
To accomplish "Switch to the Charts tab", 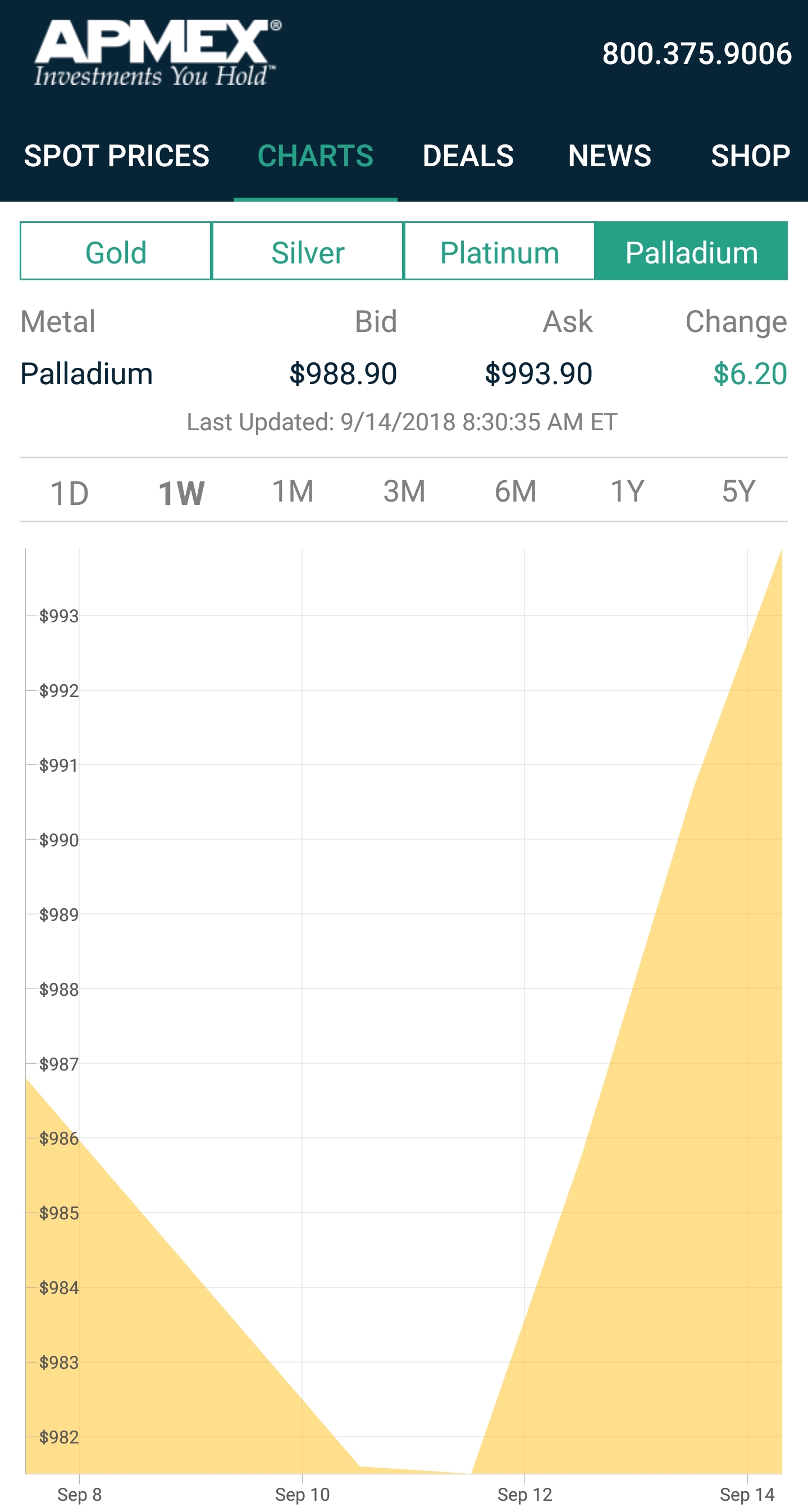I will [315, 156].
